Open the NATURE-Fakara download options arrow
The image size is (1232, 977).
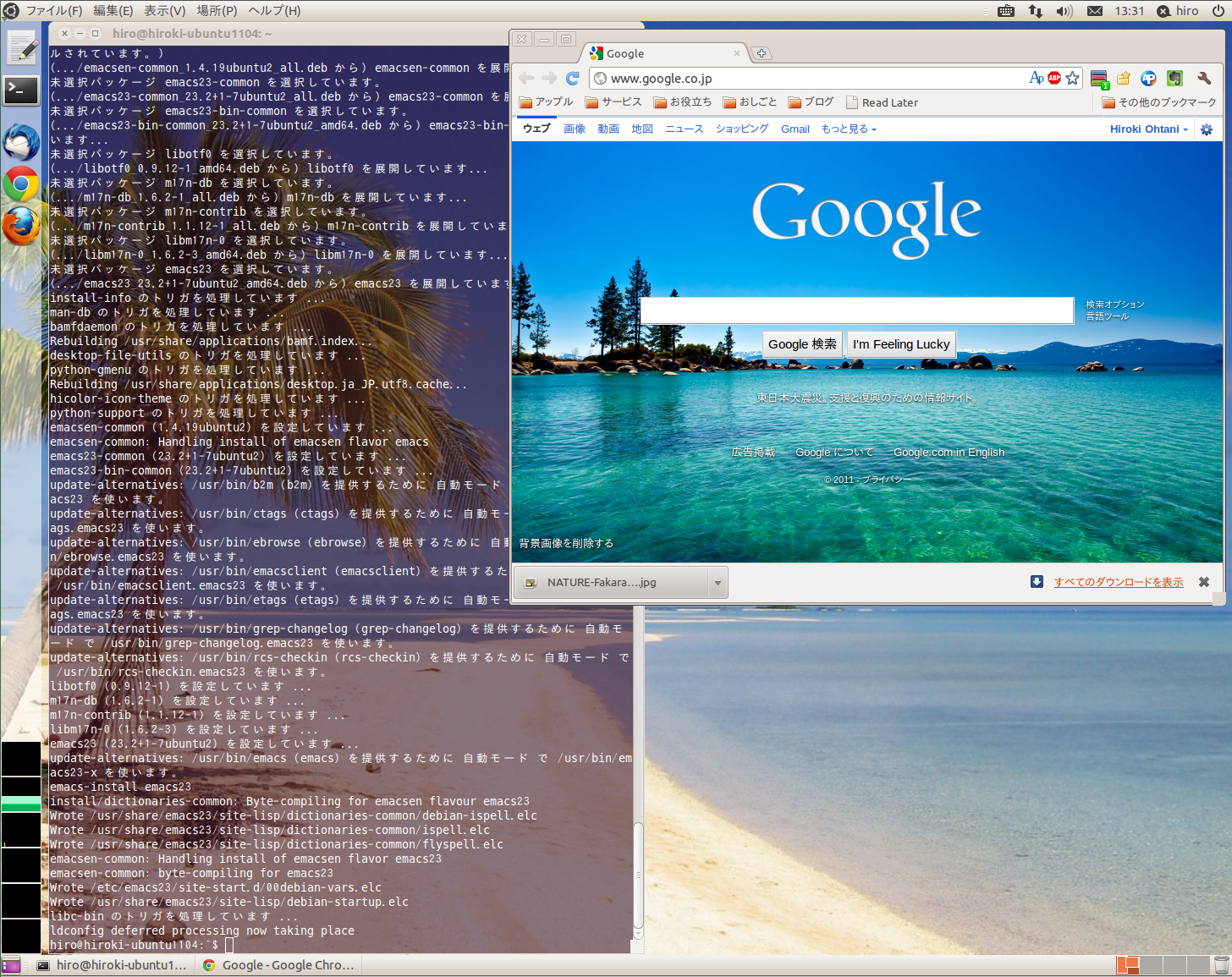[718, 583]
